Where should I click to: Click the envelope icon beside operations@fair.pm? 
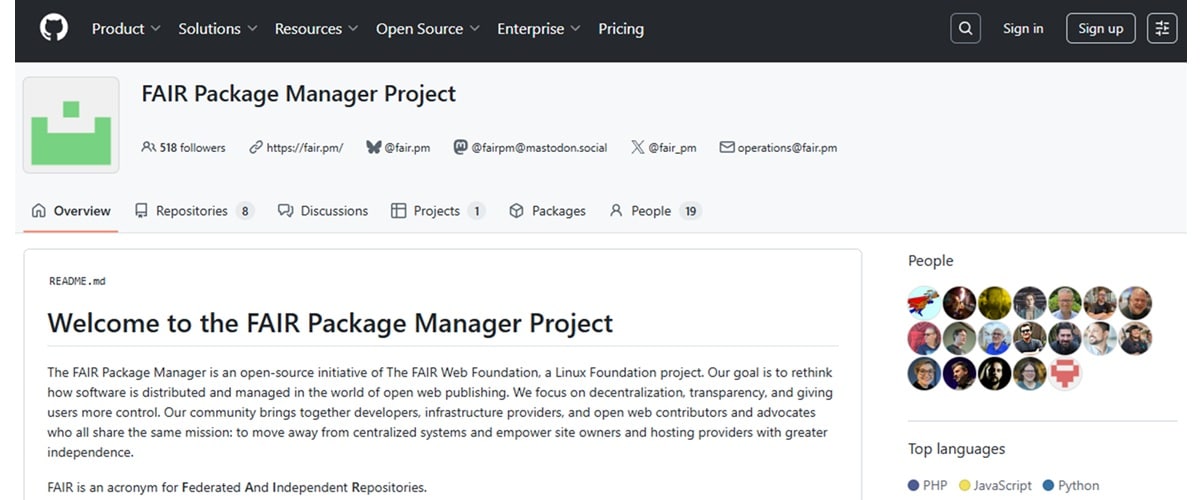pyautogui.click(x=727, y=147)
